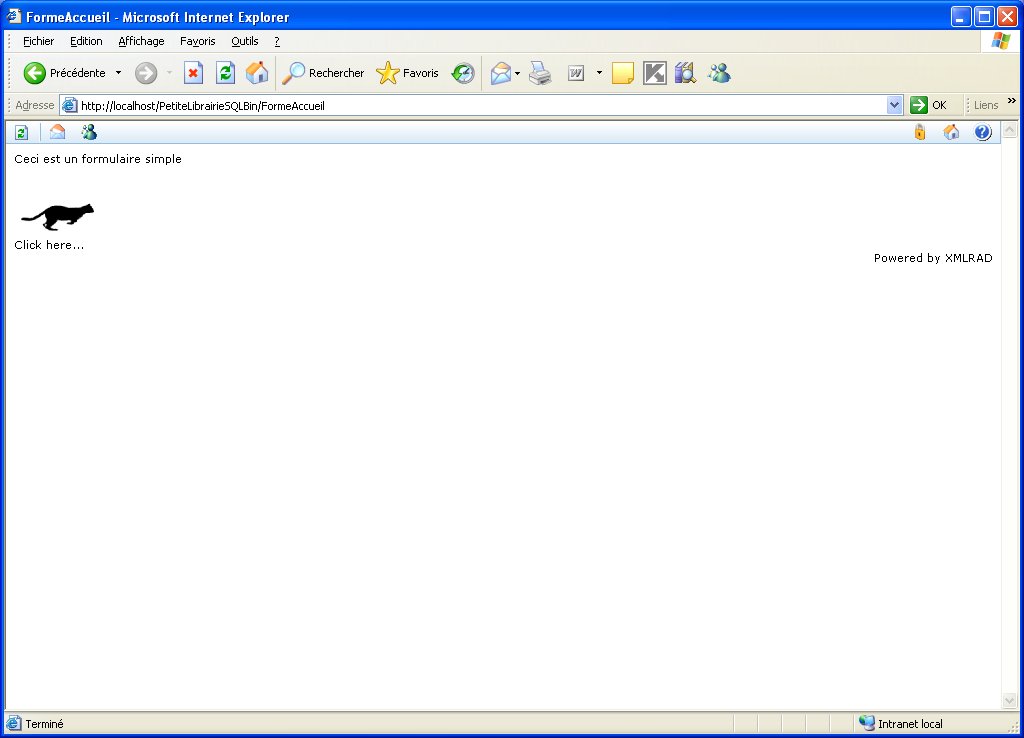
Task: Click the blue help question mark icon
Action: [x=982, y=132]
